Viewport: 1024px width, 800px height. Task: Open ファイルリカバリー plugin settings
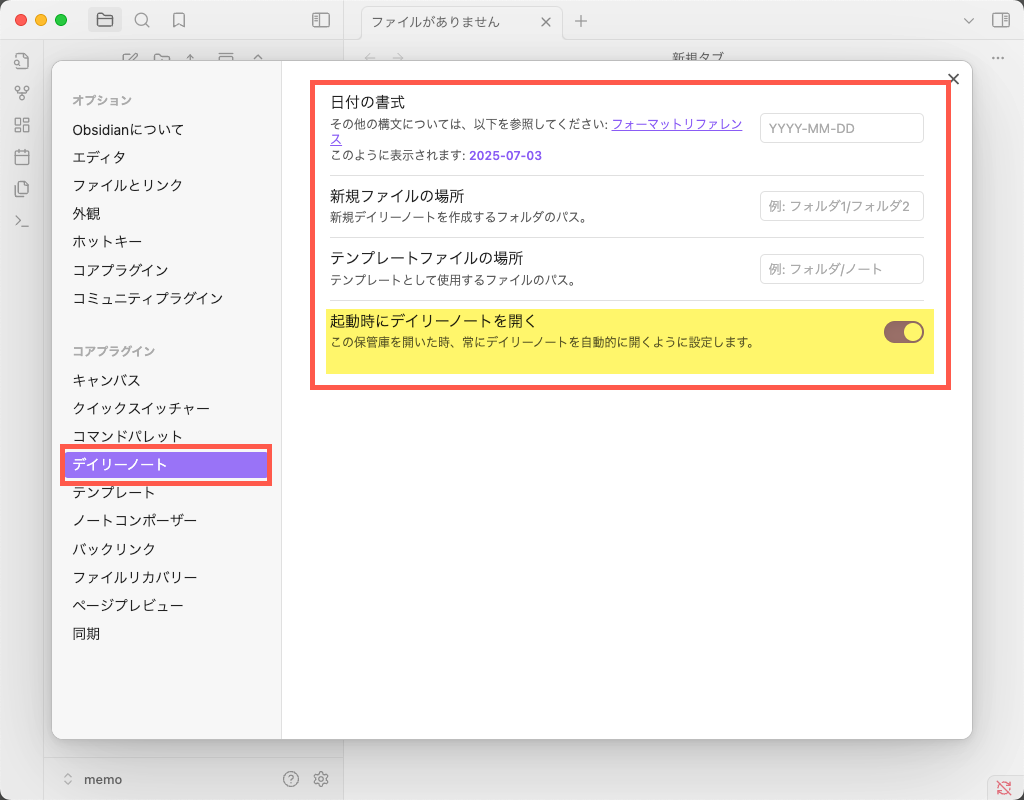coord(135,577)
